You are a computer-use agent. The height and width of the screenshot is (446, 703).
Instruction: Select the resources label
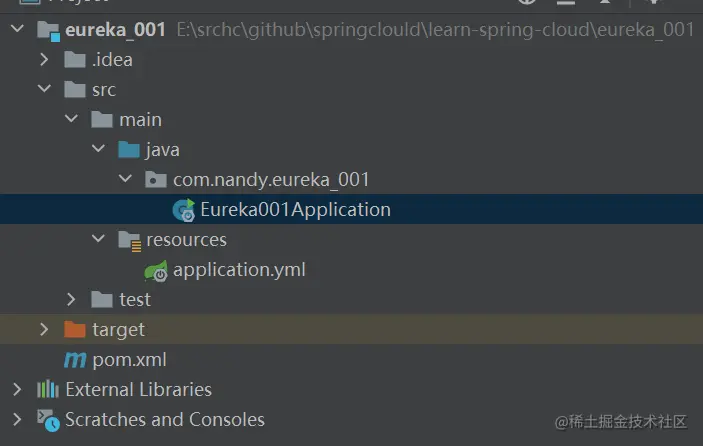187,240
